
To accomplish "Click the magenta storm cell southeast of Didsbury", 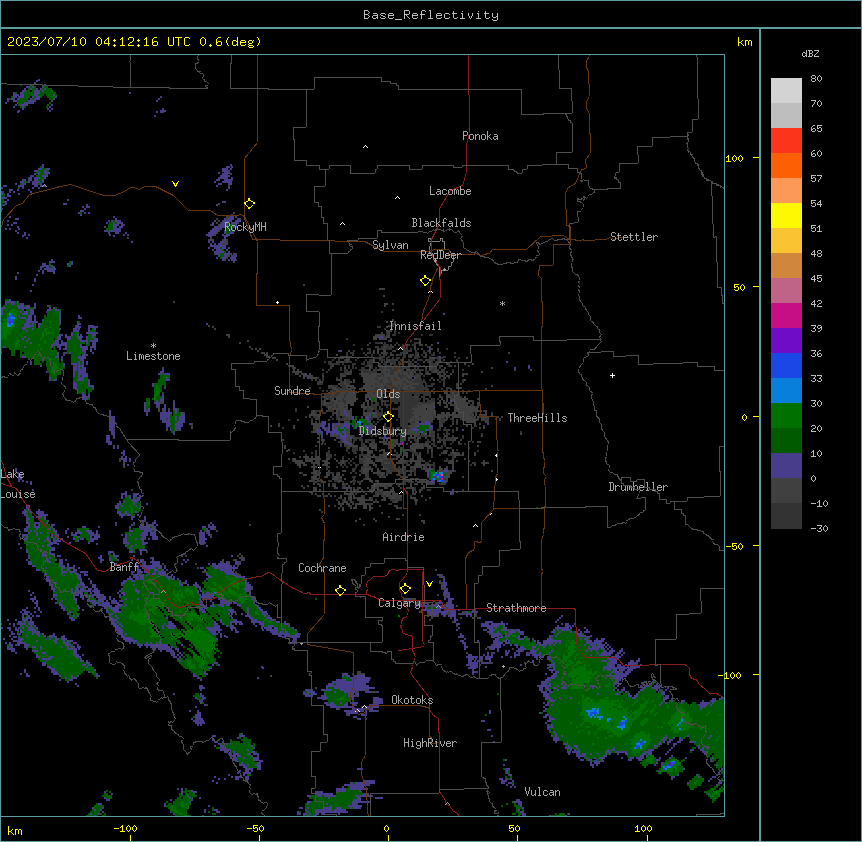I will 439,475.
